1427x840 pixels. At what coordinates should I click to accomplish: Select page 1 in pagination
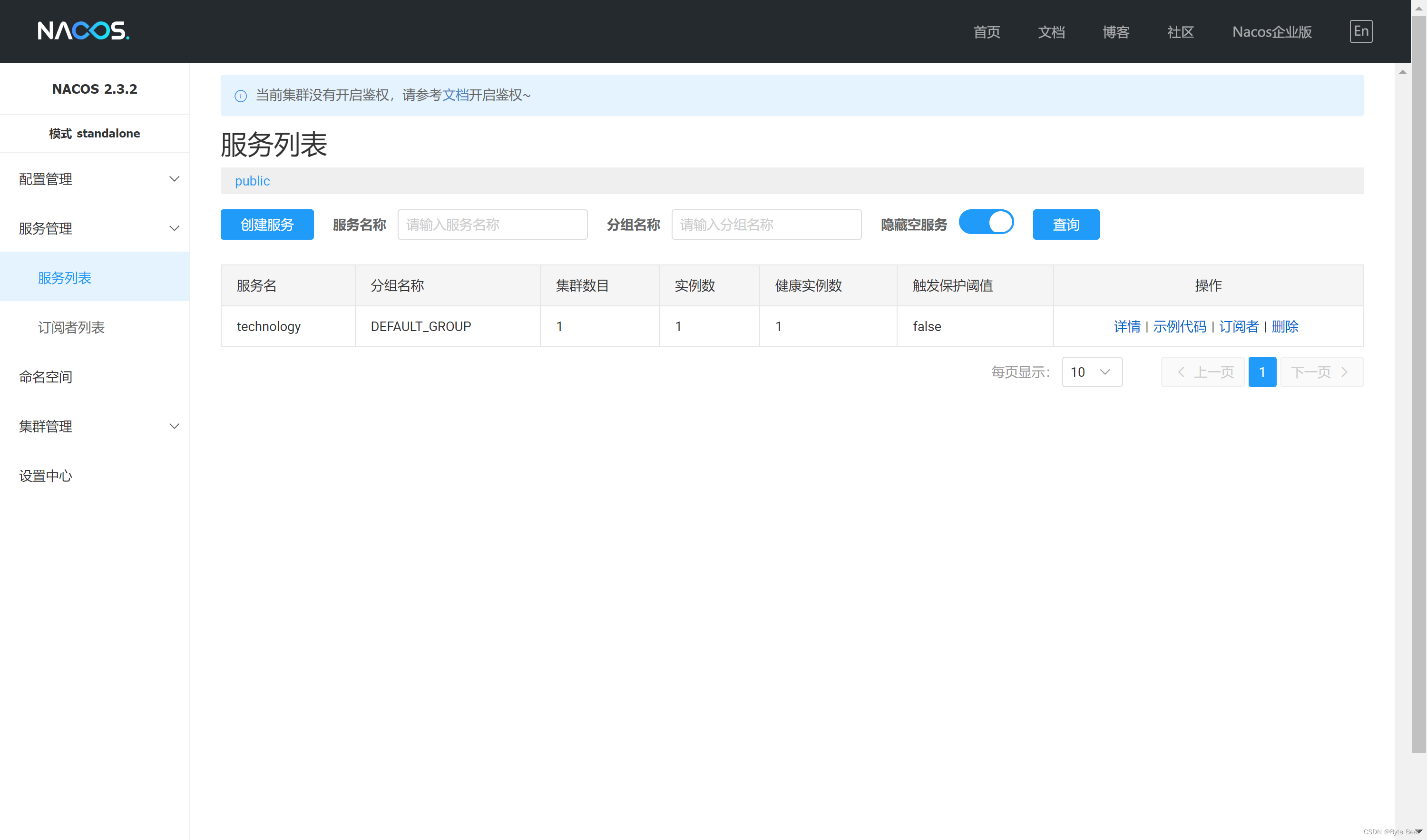click(1261, 371)
